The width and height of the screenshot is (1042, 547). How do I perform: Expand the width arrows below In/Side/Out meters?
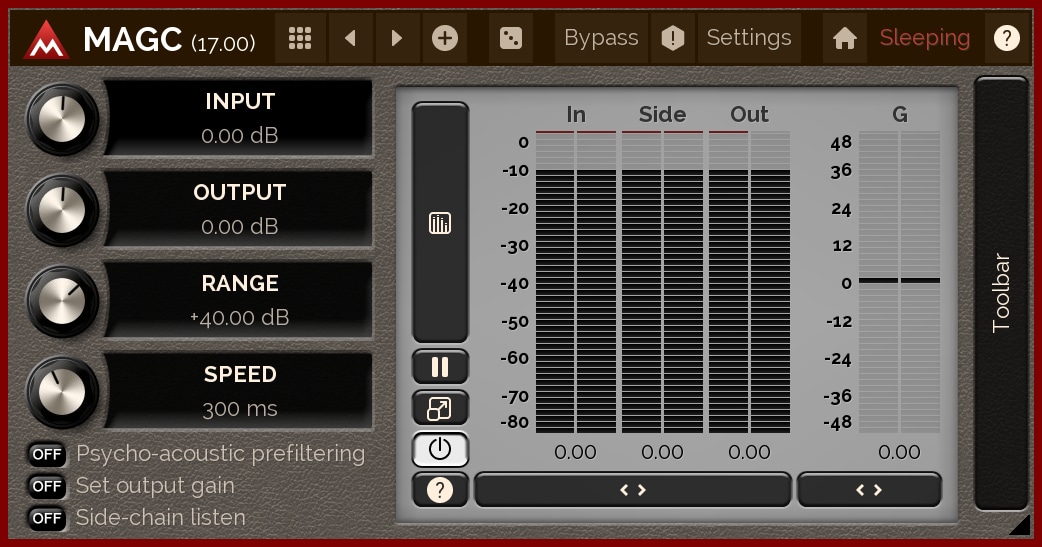(632, 490)
